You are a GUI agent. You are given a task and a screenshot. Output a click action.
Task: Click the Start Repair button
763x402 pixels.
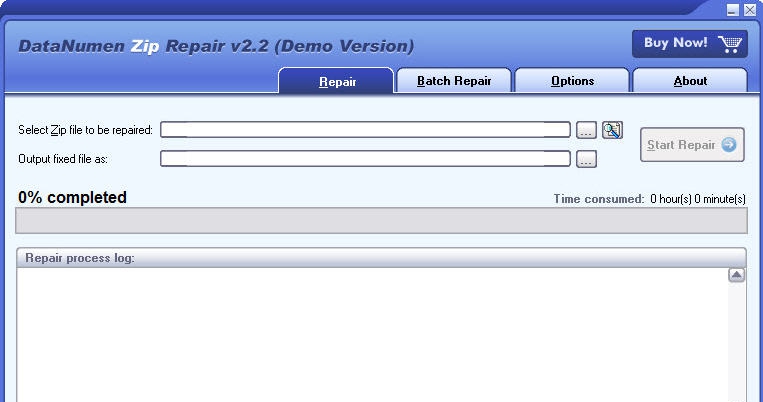[692, 145]
